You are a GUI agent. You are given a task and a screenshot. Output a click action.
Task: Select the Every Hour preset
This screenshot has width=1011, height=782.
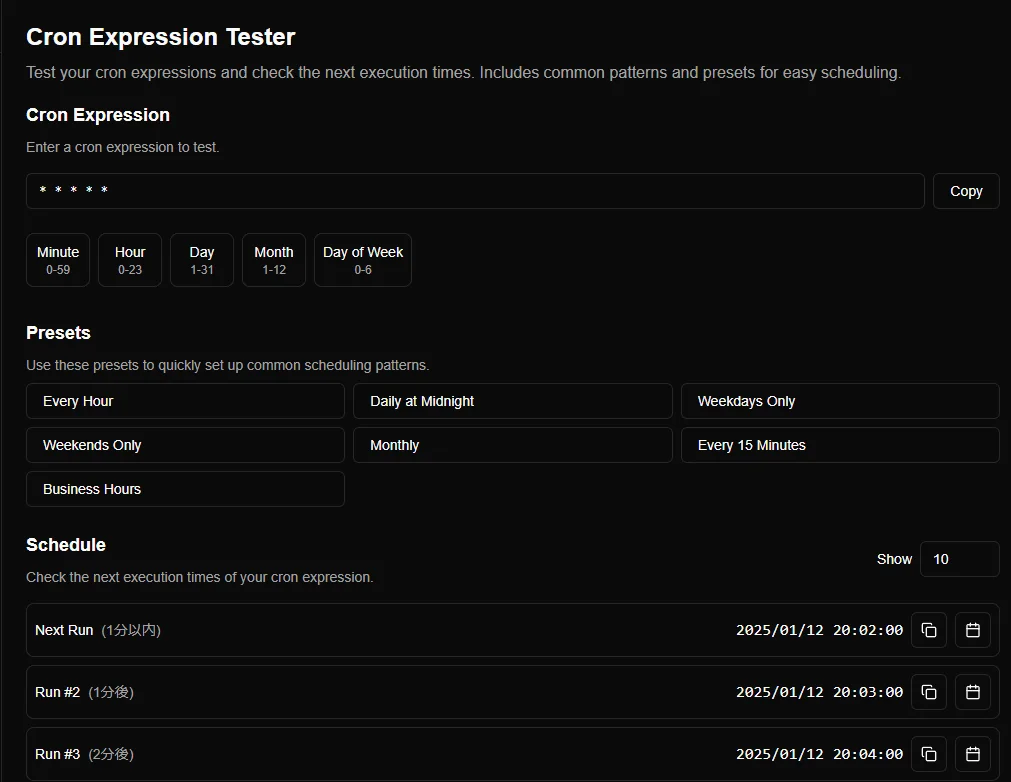(x=184, y=401)
